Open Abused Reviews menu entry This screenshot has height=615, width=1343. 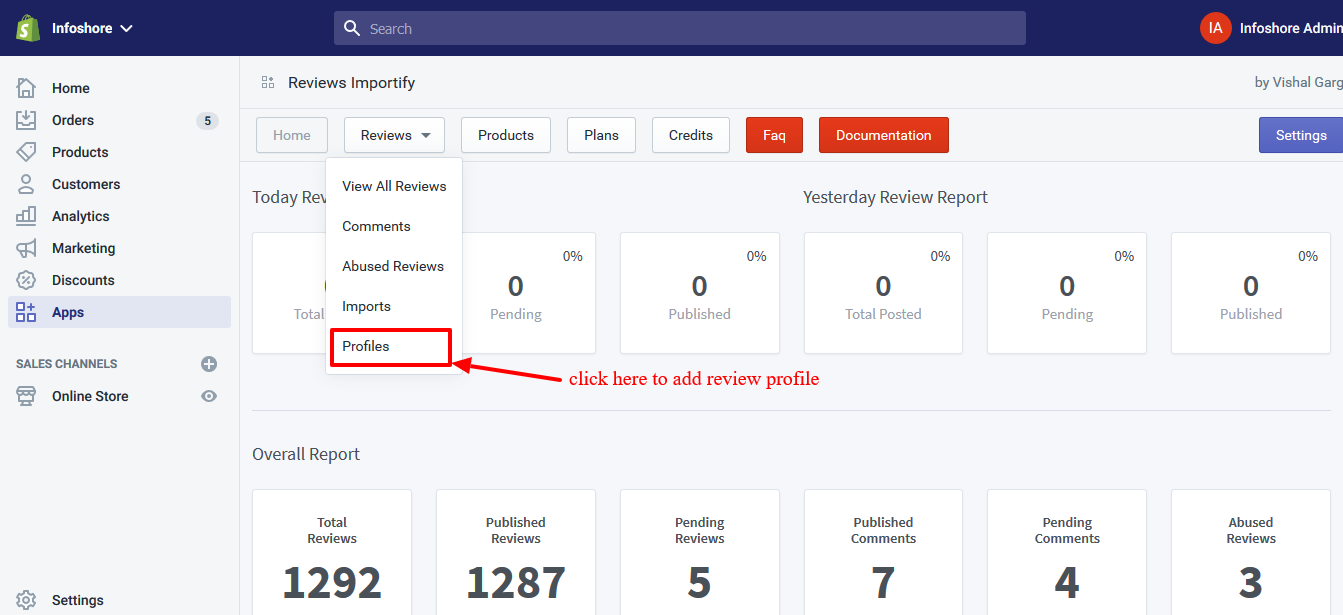coord(394,266)
